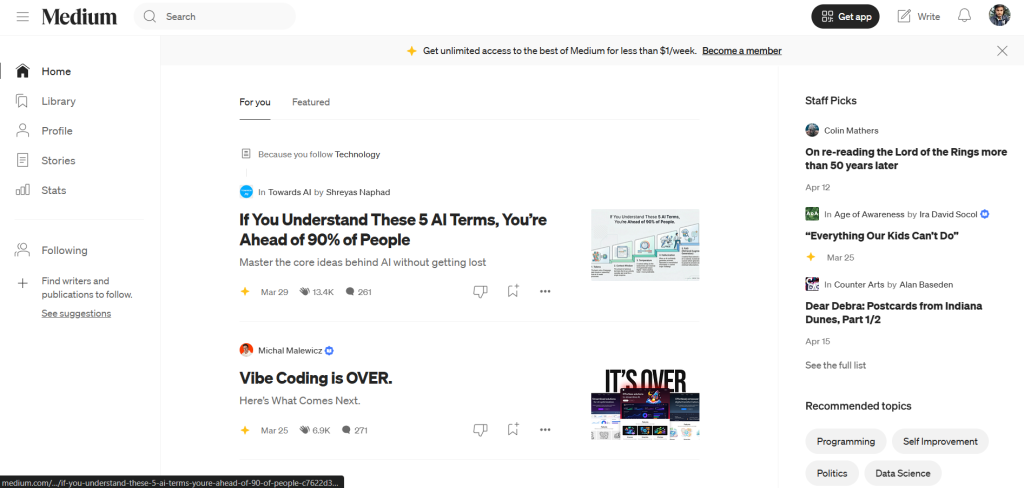Open more options for AI Terms article
The width and height of the screenshot is (1024, 488).
545,291
